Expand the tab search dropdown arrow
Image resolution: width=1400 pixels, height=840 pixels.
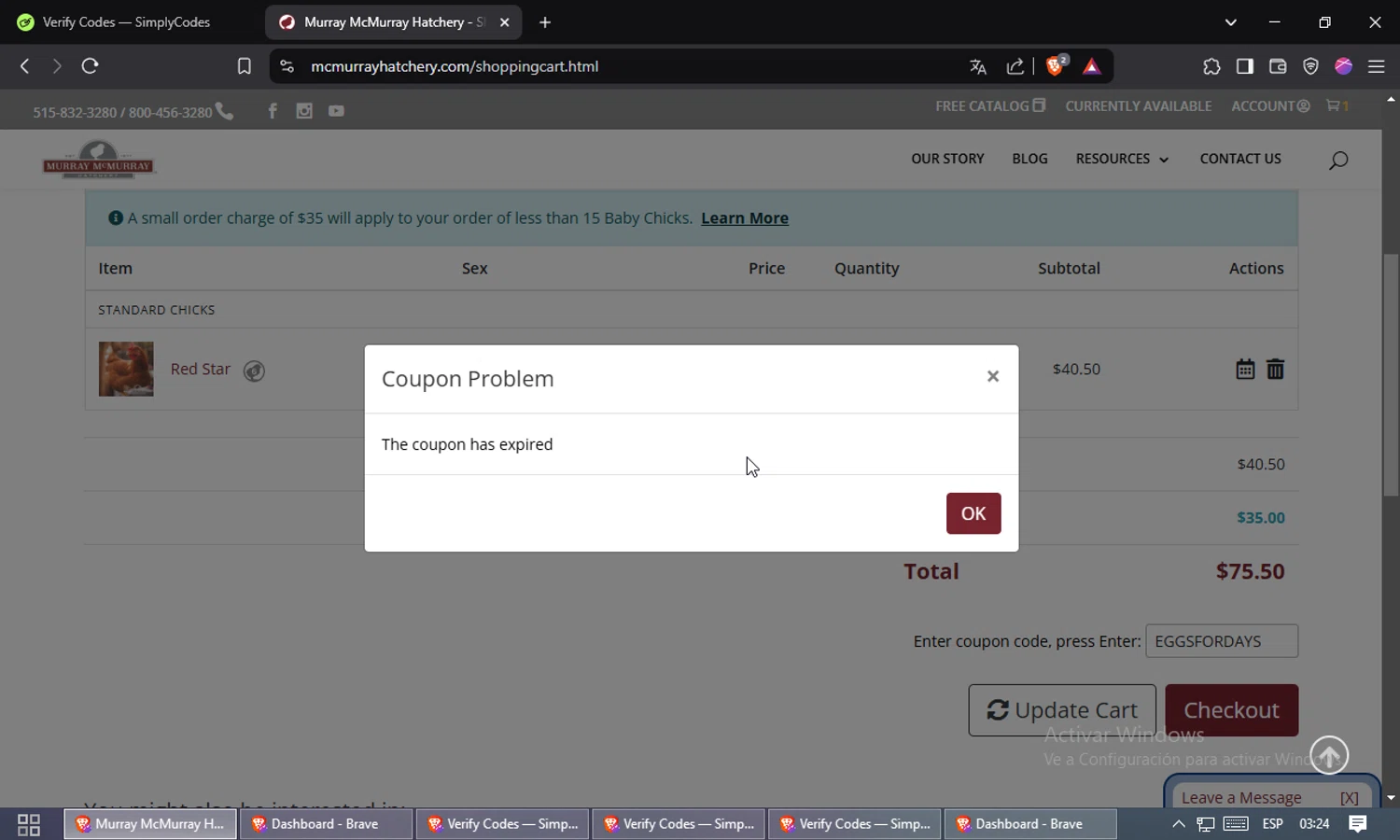coord(1231,22)
